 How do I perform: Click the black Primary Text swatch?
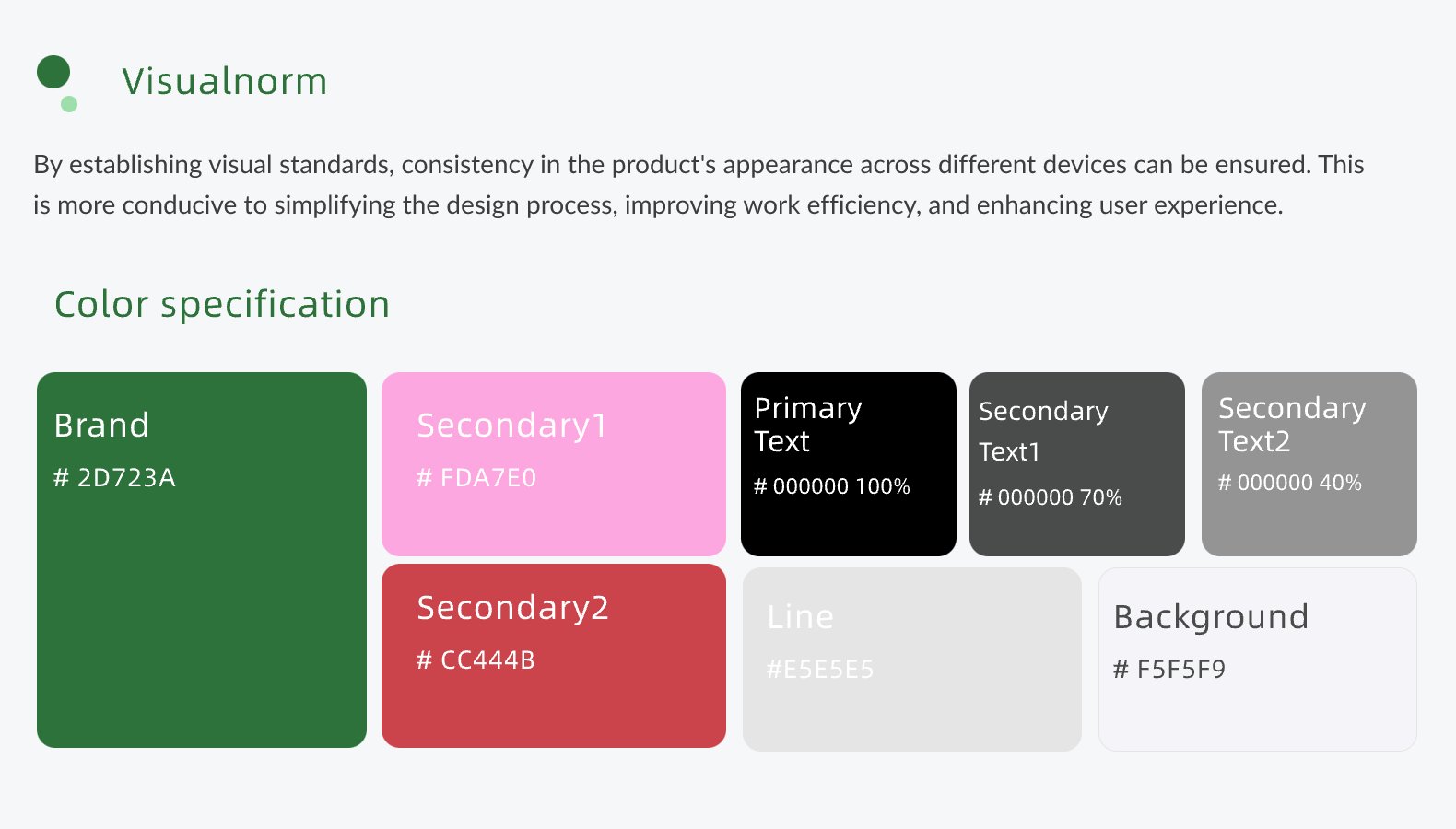(848, 527)
